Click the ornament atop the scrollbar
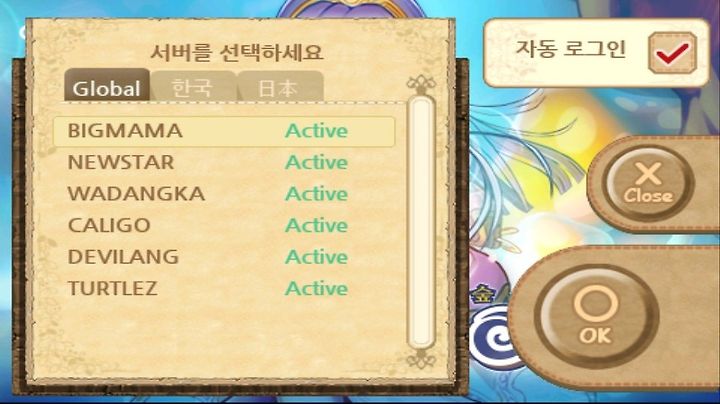Viewport: 720px width, 404px height. (421, 84)
